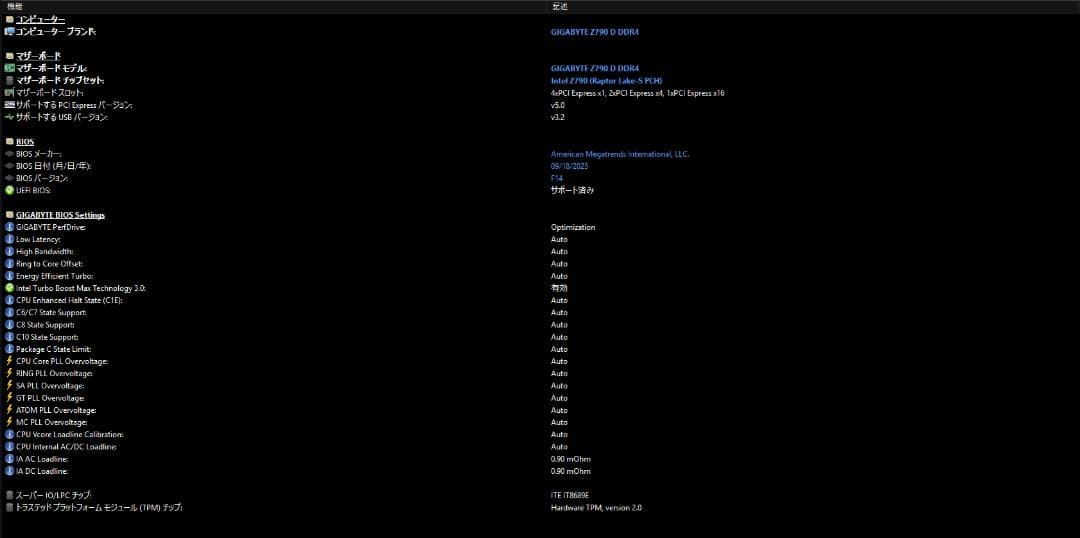Click the USB version icon
Image resolution: width=1080 pixels, height=538 pixels.
(x=9, y=117)
